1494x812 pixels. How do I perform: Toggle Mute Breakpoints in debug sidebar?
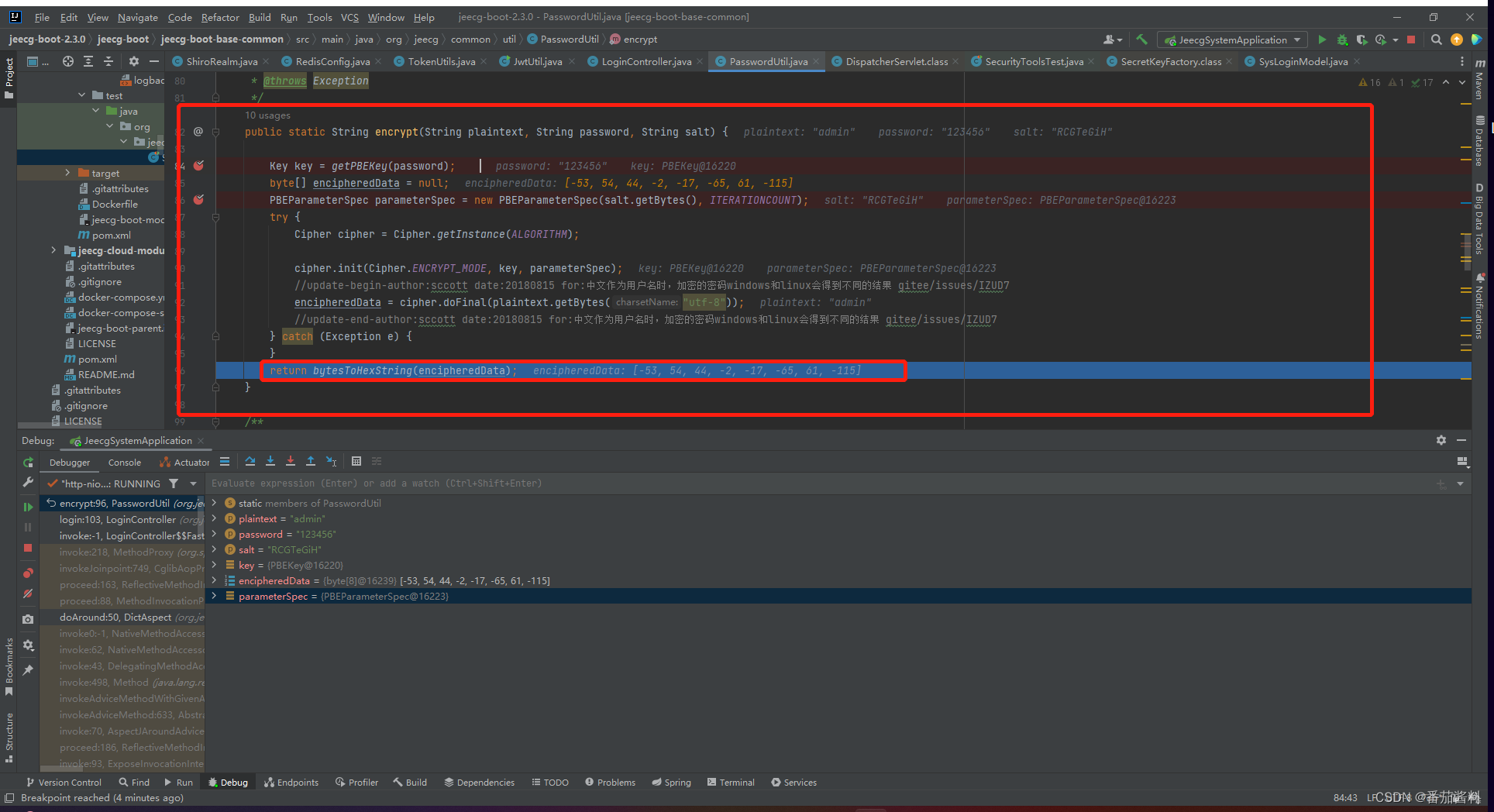click(28, 594)
